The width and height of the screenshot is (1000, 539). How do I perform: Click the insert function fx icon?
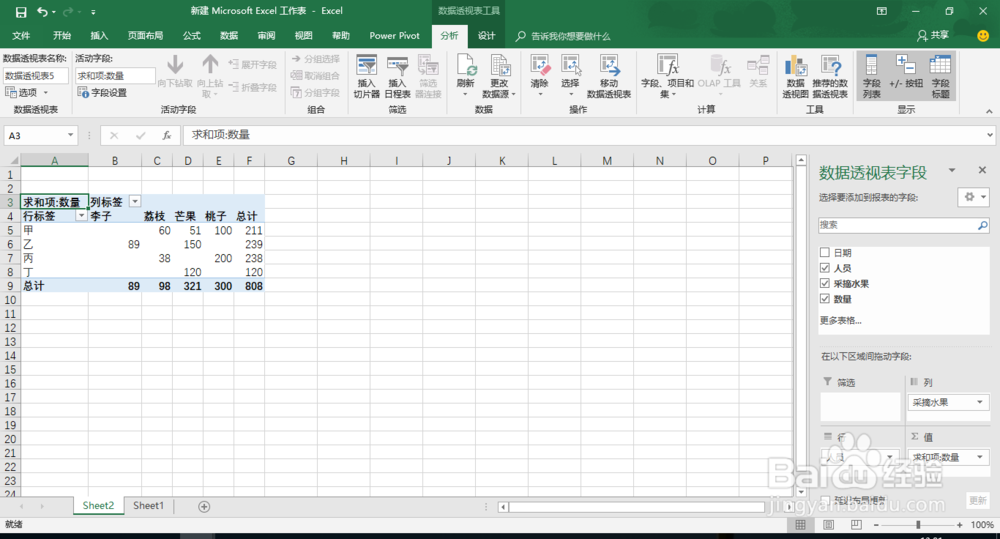pos(166,135)
